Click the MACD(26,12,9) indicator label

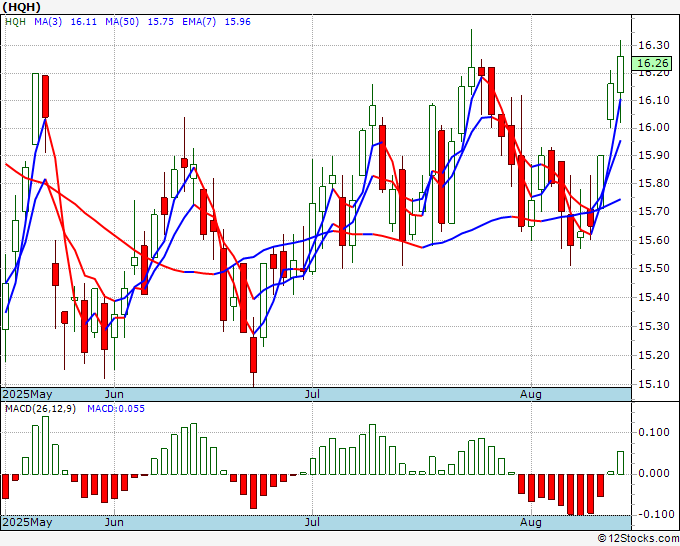[x=40, y=409]
